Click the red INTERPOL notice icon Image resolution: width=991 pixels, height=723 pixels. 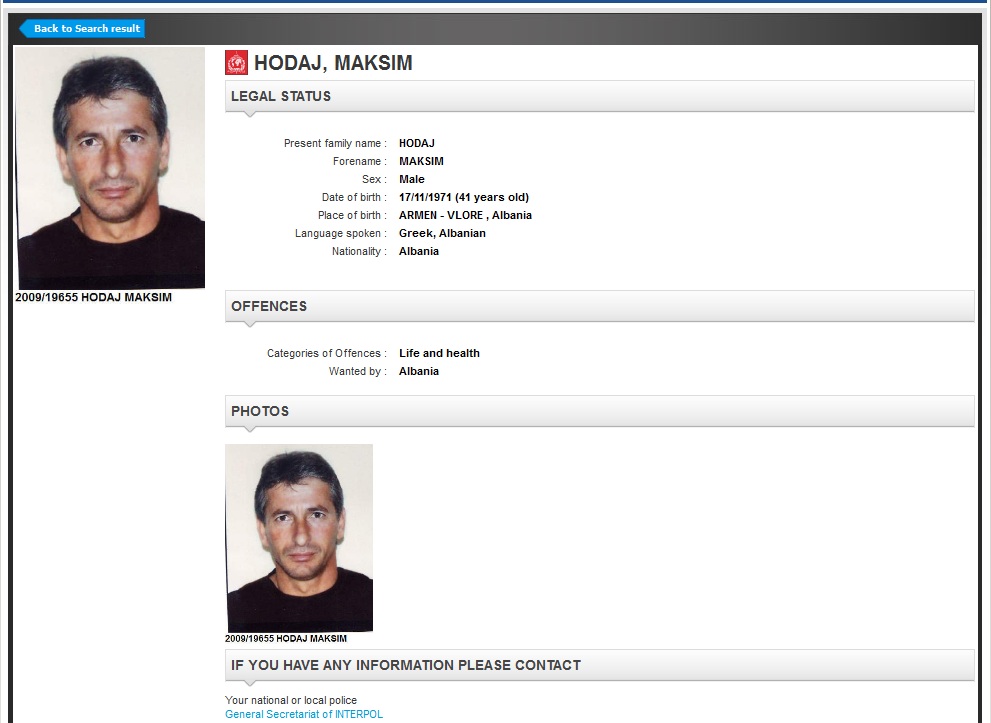[236, 63]
